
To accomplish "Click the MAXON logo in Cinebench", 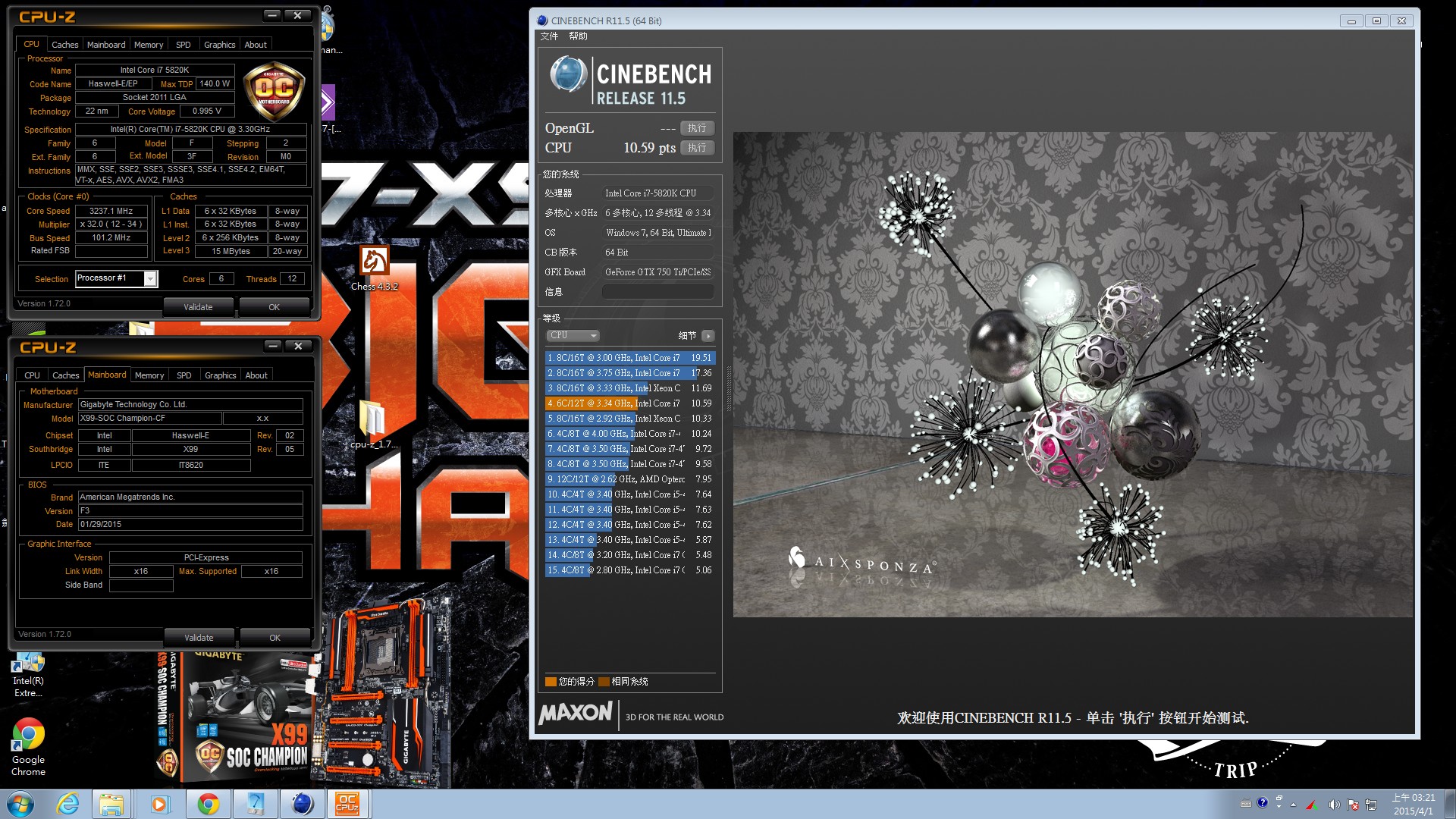I will [576, 714].
